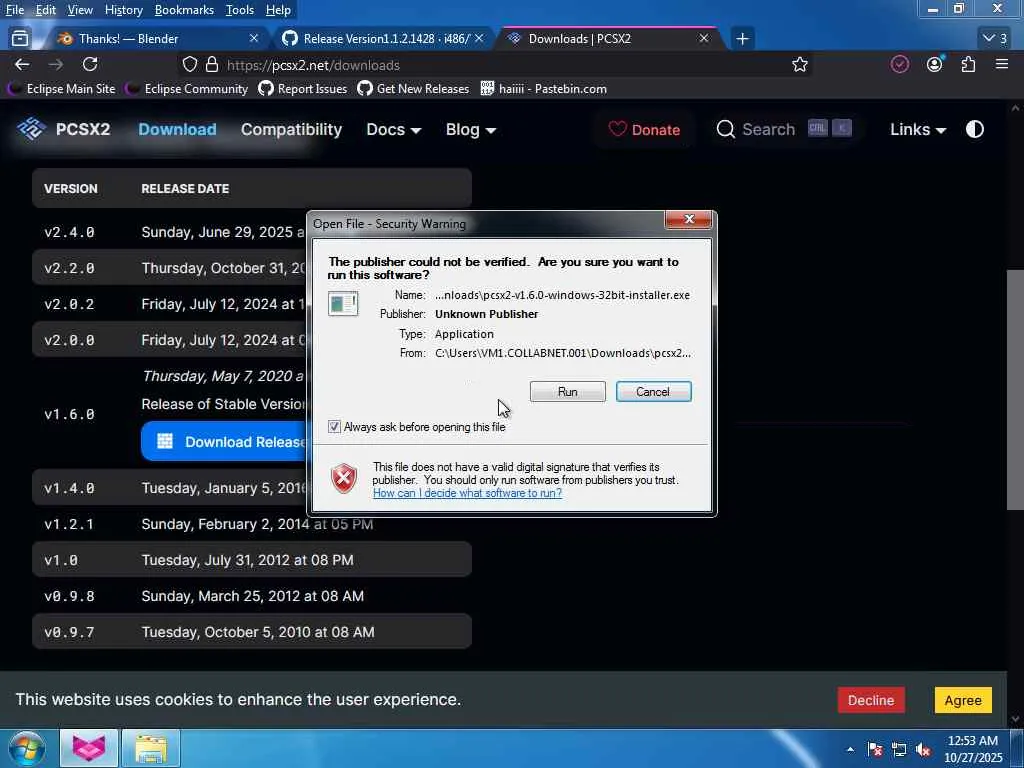Open the Firefox hamburger menu
This screenshot has width=1024, height=768.
[1002, 64]
